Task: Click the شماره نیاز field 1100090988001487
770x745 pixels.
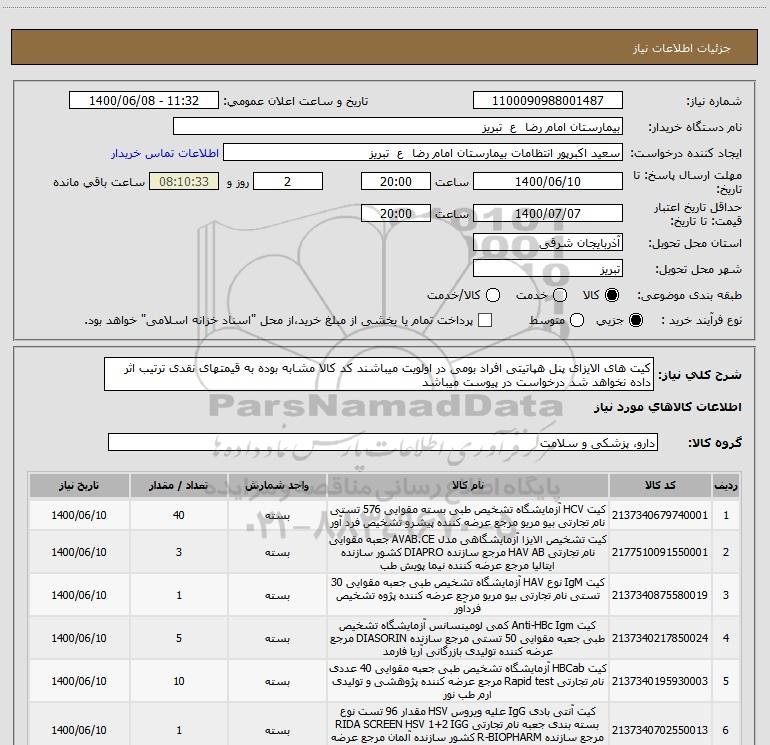Action: (x=548, y=101)
